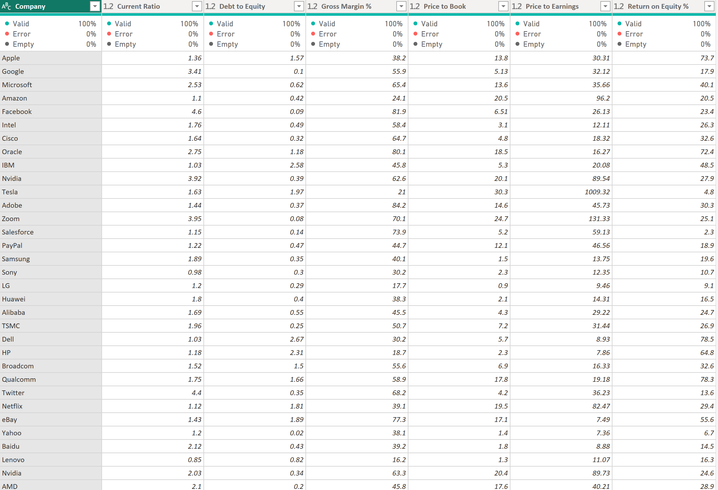The image size is (718, 490).
Task: Click the Alibaba company cell
Action: click(50, 312)
